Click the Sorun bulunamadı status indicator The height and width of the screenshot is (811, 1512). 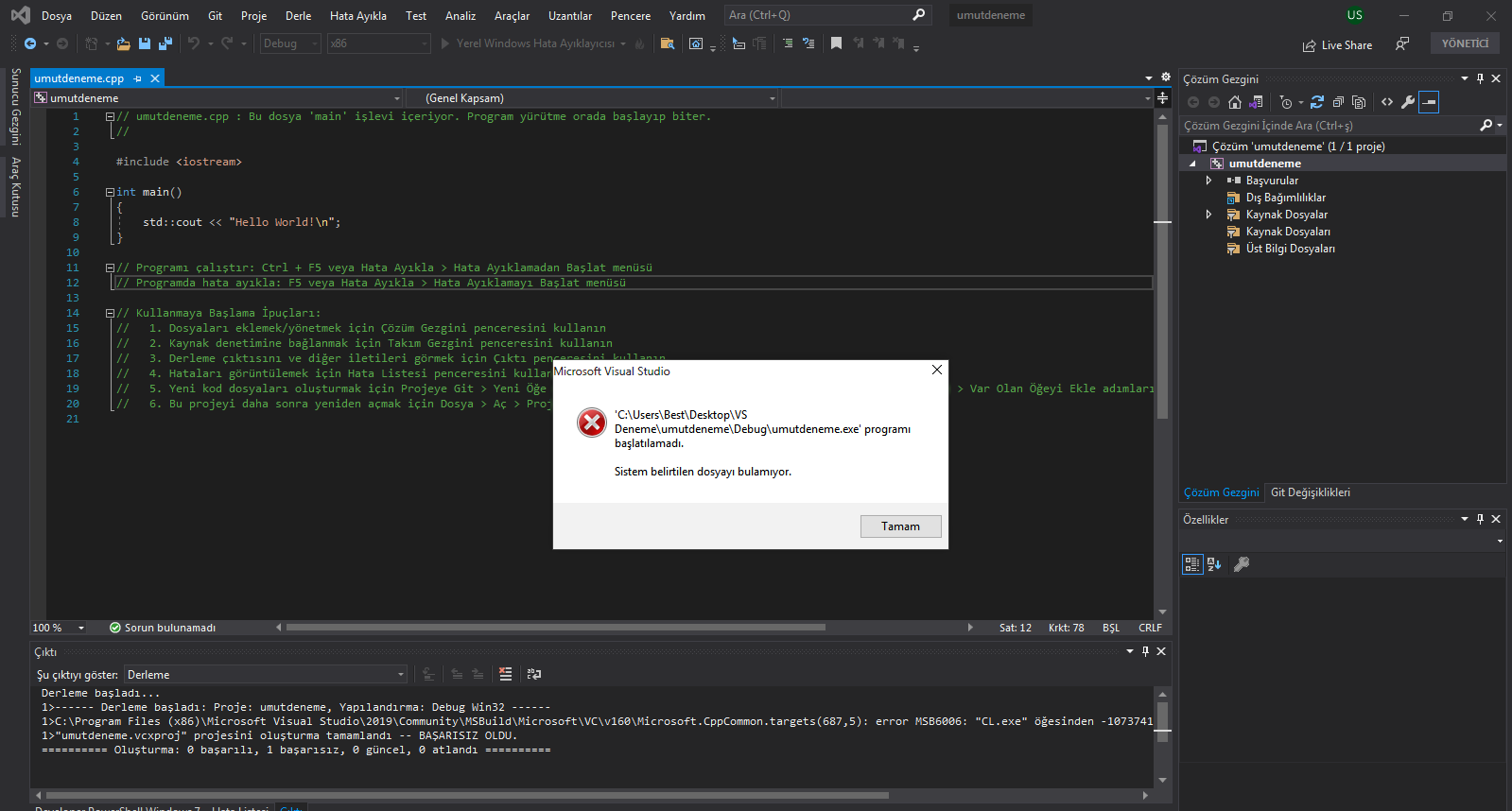click(x=163, y=628)
